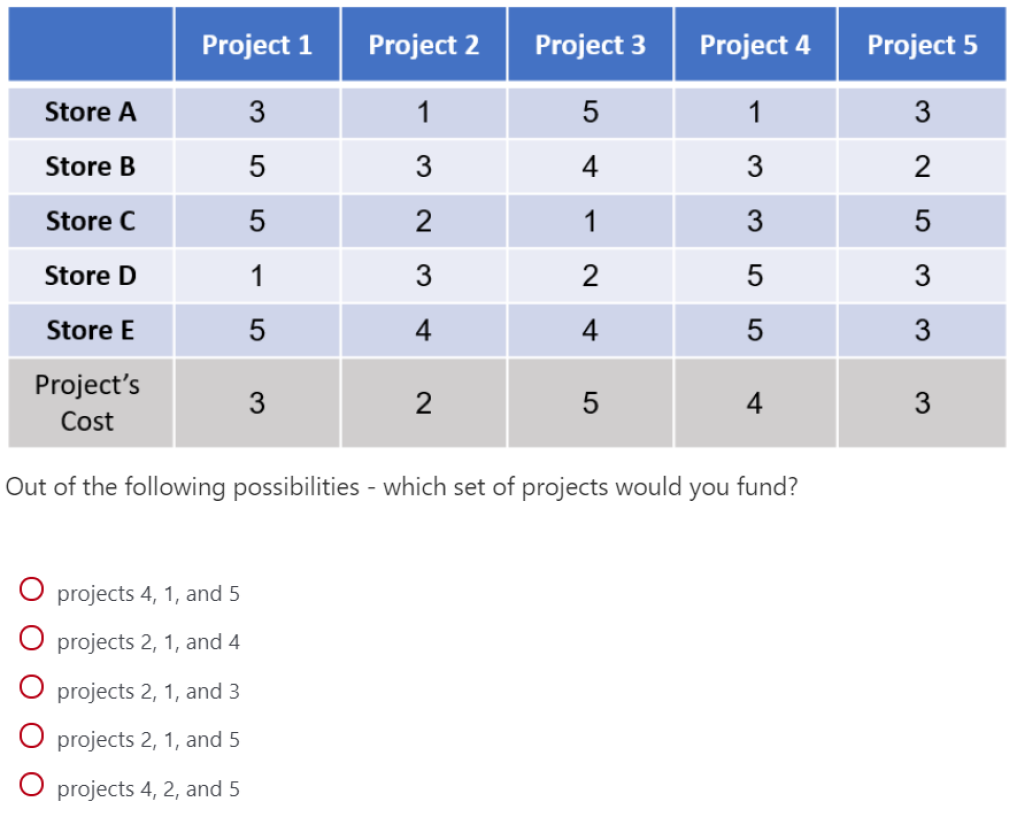Select the Project 5 header cell
1017x817 pixels.
(x=922, y=45)
